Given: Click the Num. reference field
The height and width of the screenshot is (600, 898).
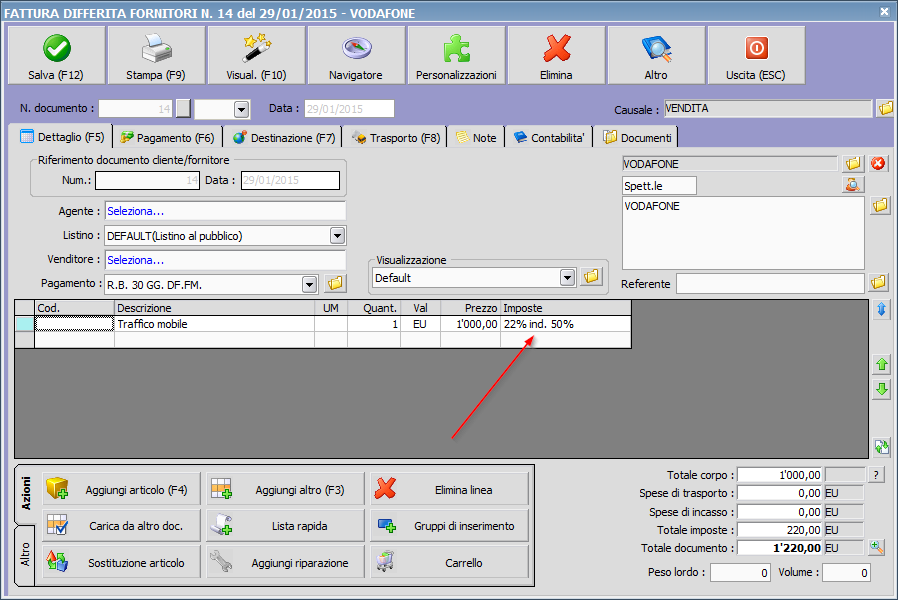Looking at the screenshot, I should (147, 180).
